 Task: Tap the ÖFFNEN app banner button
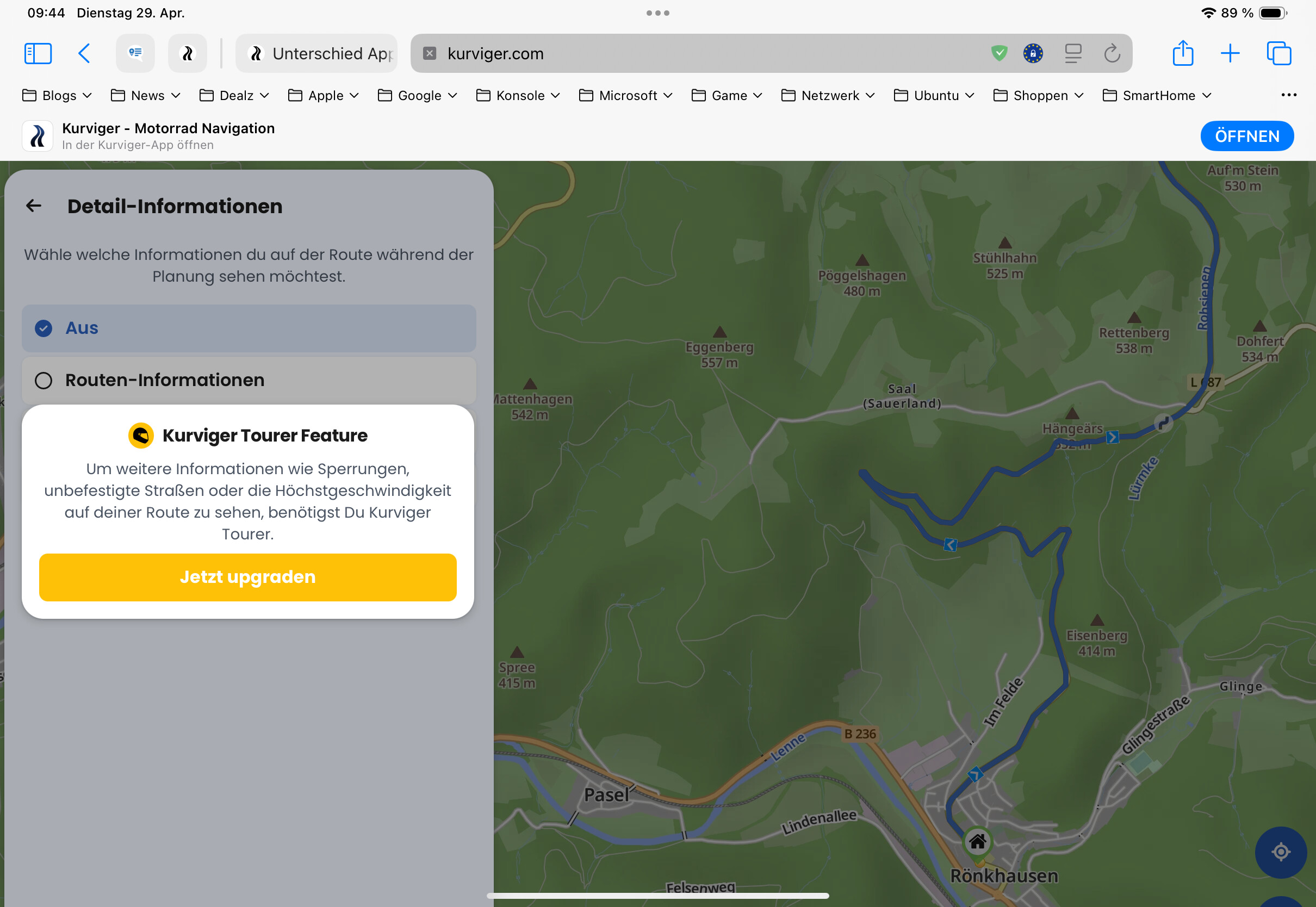pyautogui.click(x=1247, y=136)
